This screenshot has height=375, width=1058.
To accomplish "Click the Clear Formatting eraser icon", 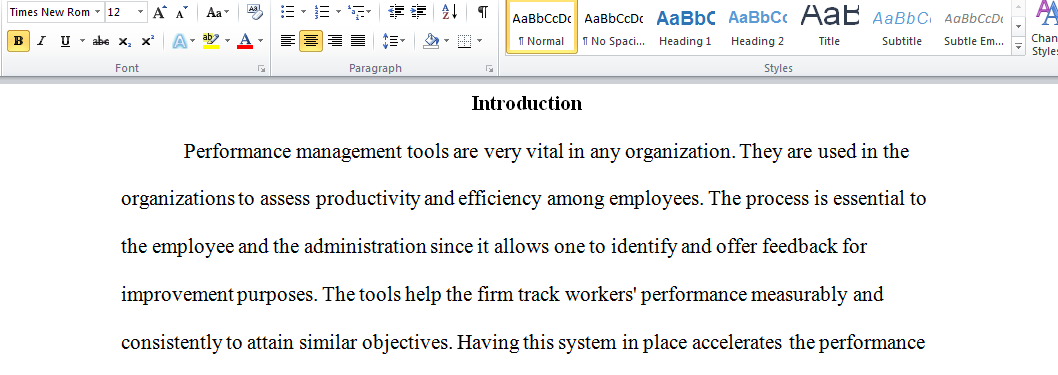I will [255, 12].
